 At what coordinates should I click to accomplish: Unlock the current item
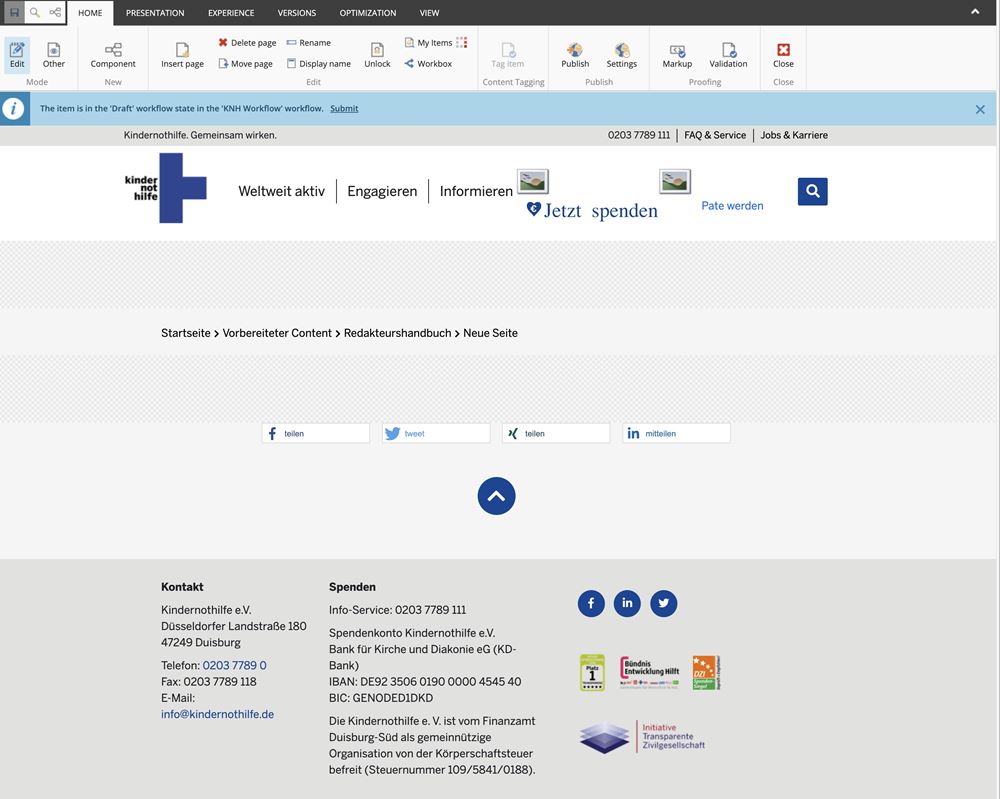(x=377, y=54)
